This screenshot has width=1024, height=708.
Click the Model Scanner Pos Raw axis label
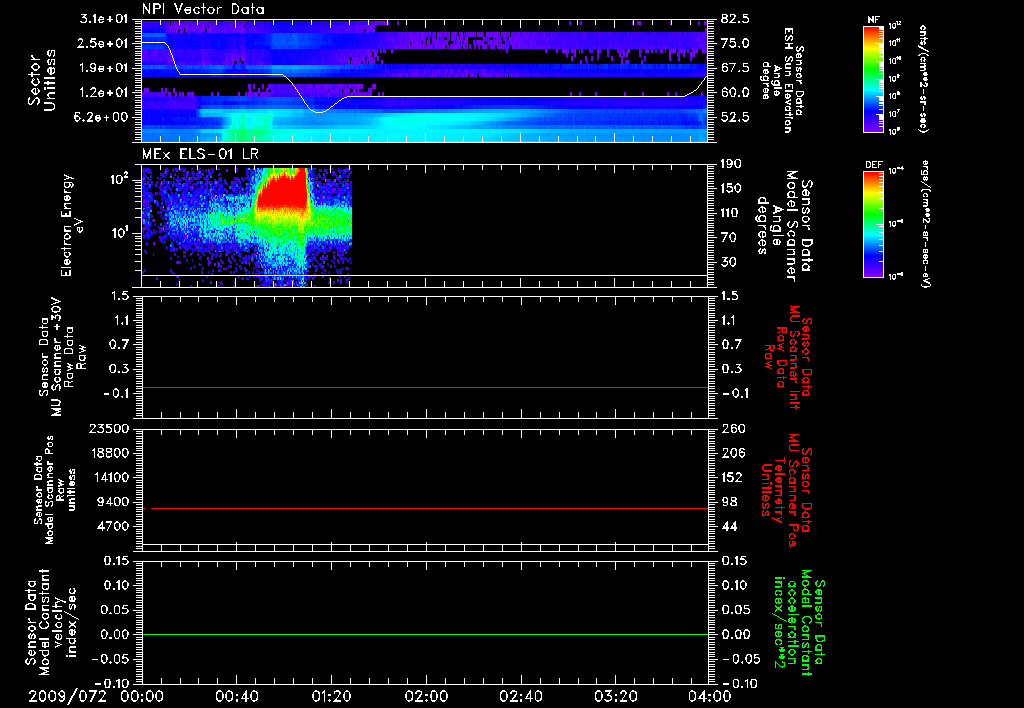pos(56,490)
